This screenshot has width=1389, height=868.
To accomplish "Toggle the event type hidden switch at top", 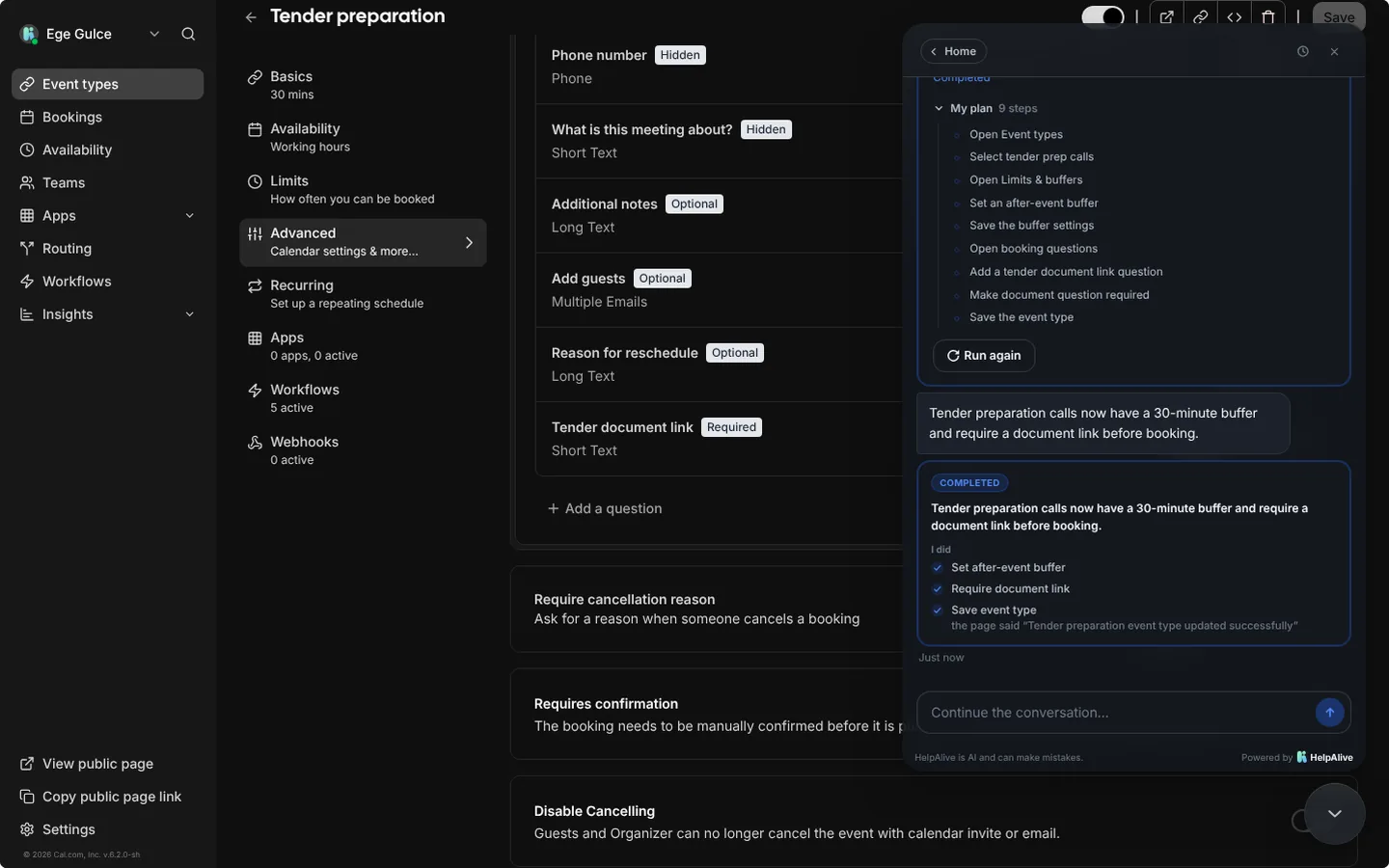I will point(1103,16).
